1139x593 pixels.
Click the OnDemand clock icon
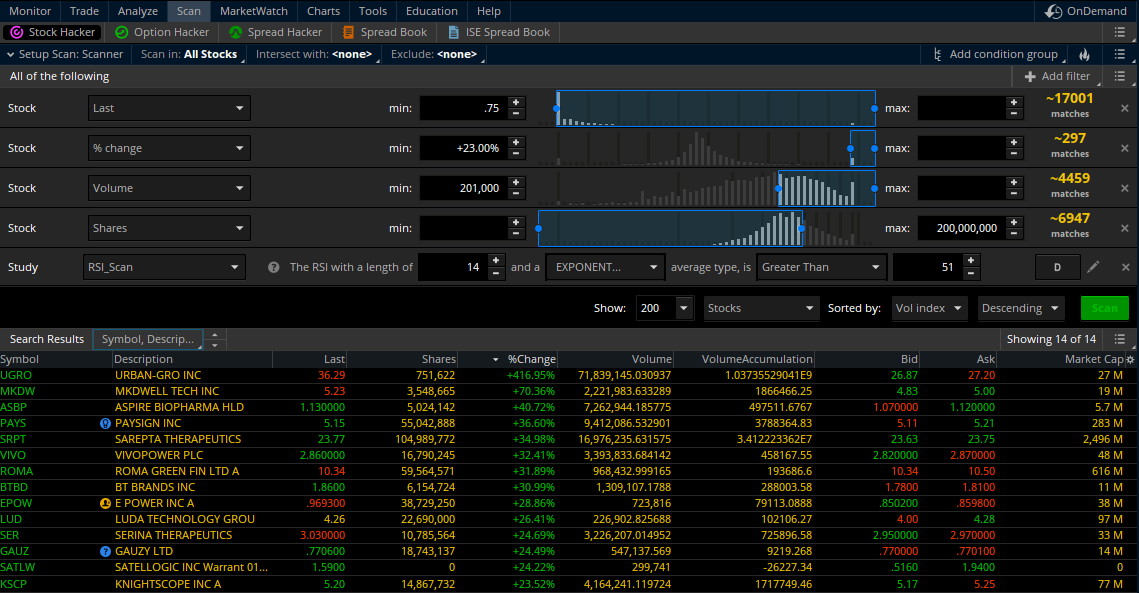[1054, 11]
